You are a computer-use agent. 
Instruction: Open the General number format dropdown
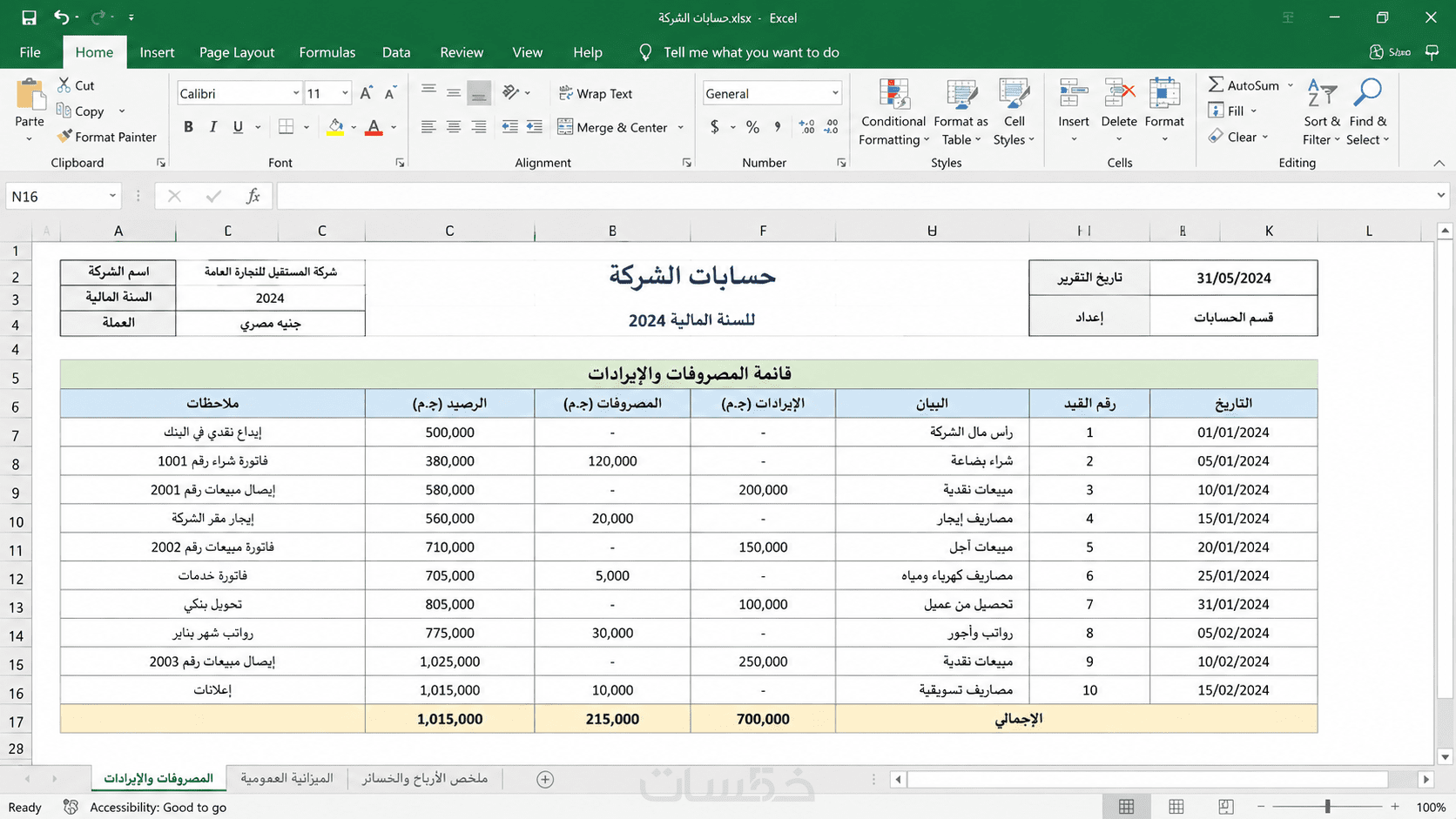835,94
